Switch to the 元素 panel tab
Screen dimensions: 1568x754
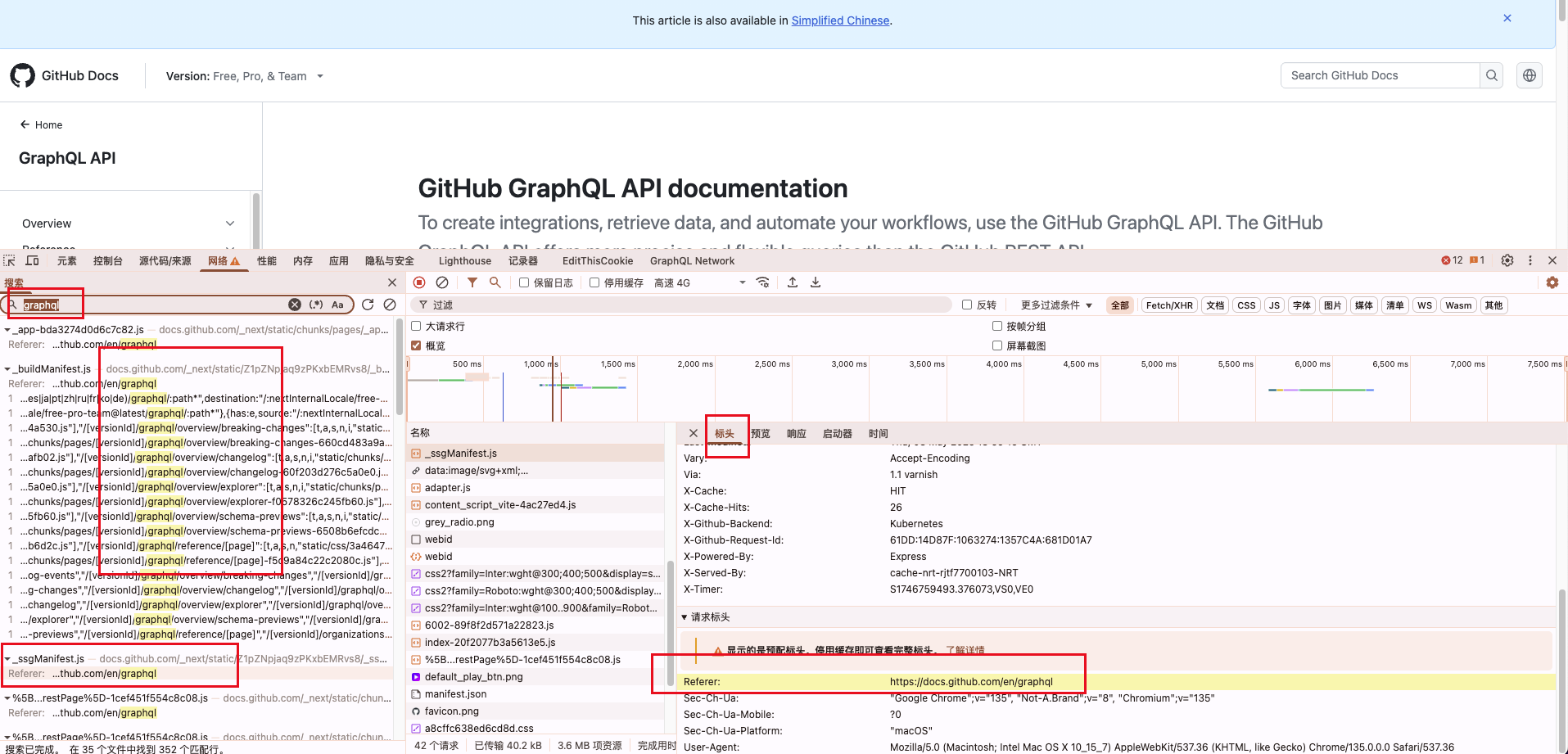click(67, 260)
